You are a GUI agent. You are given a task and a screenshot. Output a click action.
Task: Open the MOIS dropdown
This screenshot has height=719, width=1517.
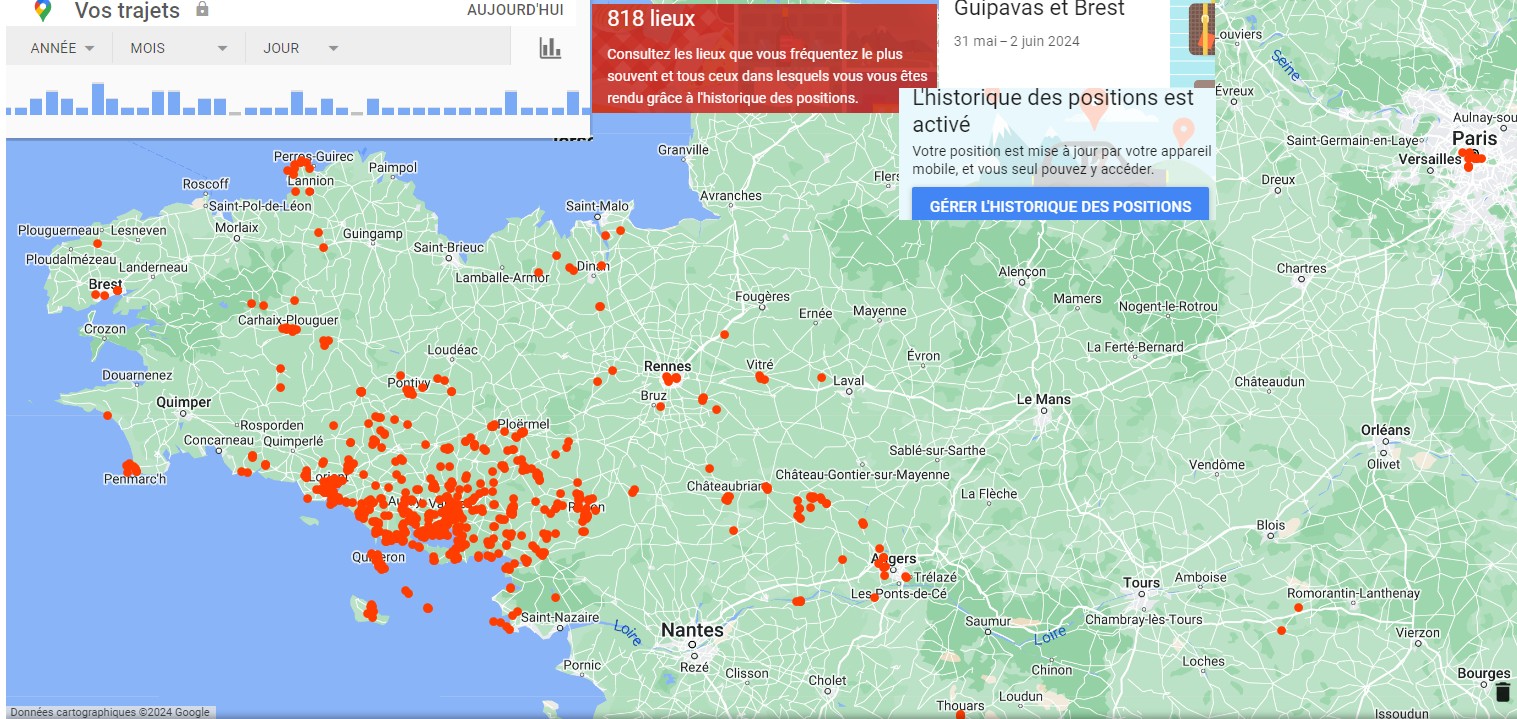point(179,48)
